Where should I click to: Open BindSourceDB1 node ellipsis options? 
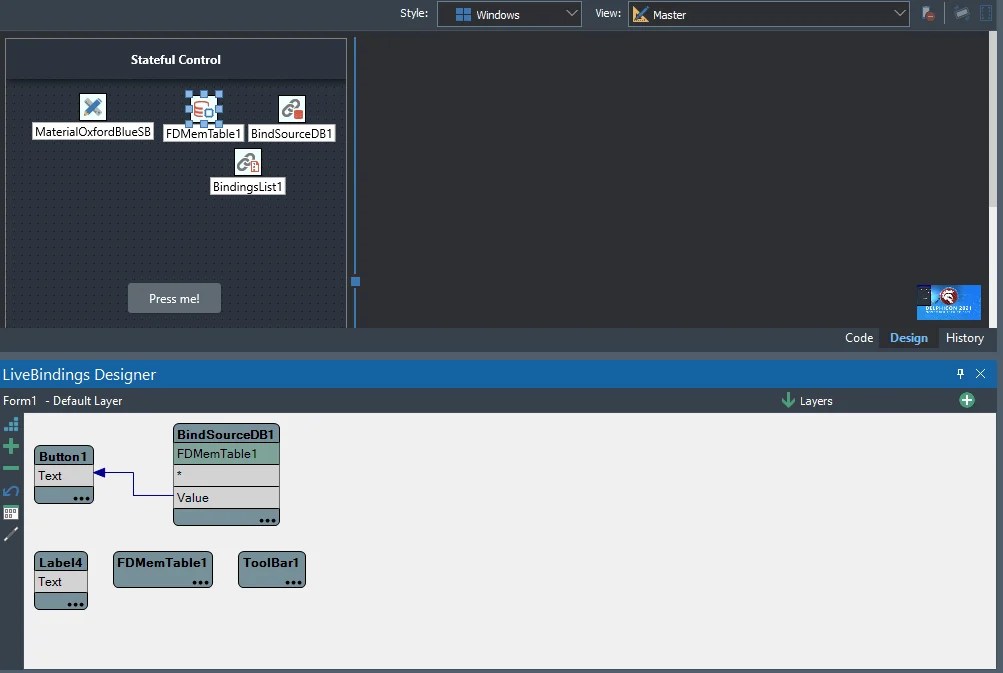tap(267, 520)
